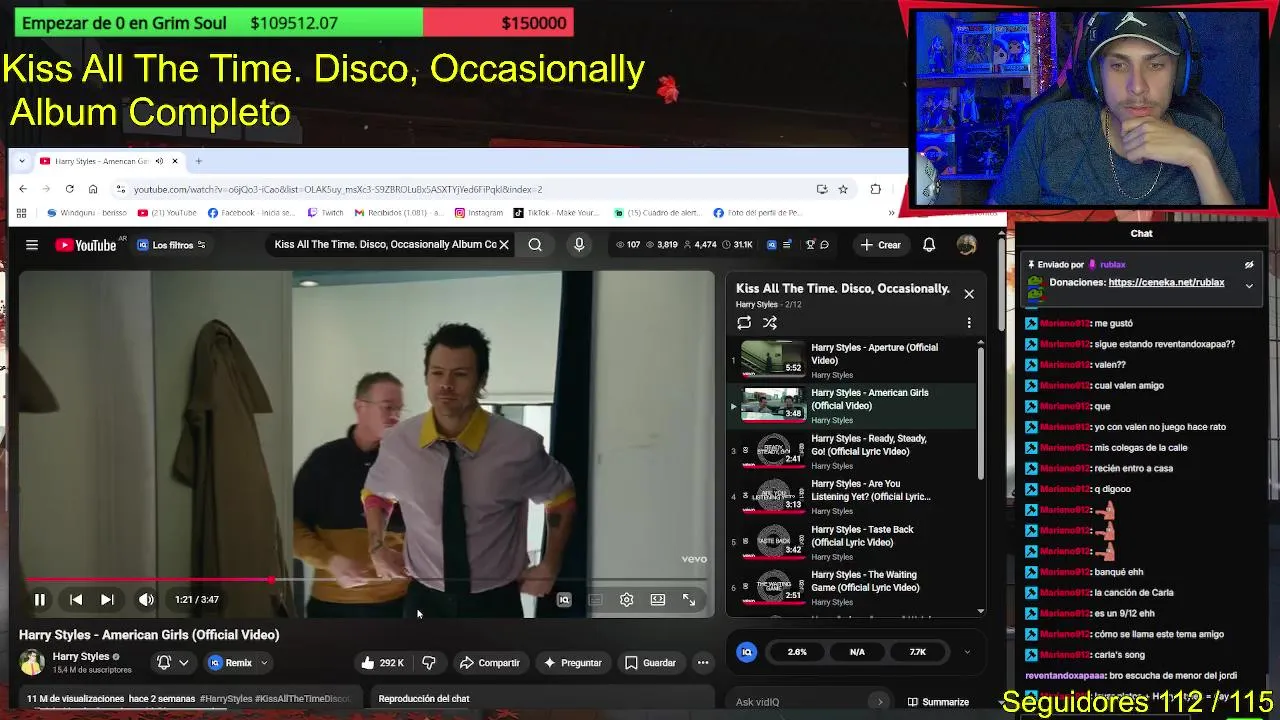
Task: Close Harry Styles browser tab
Action: tap(175, 161)
